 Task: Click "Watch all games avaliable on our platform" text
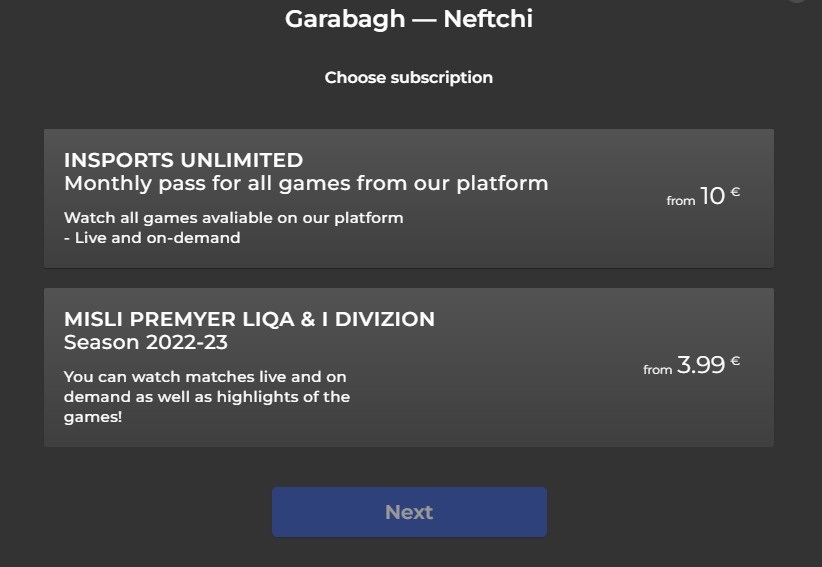(233, 217)
